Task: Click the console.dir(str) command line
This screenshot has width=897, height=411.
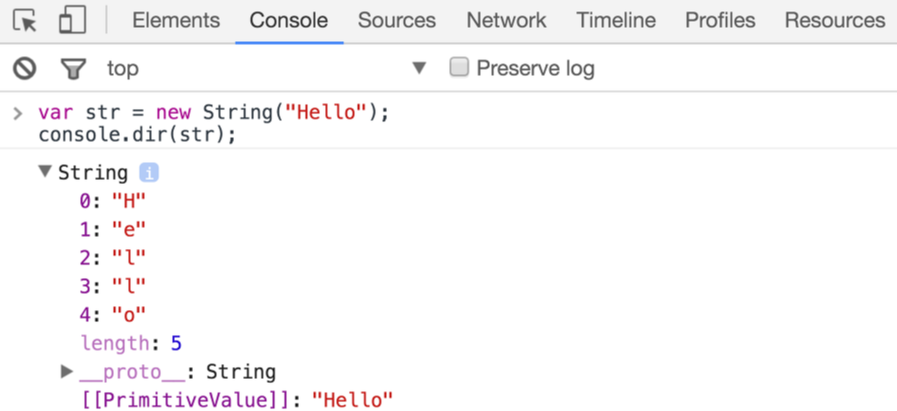Action: [137, 136]
